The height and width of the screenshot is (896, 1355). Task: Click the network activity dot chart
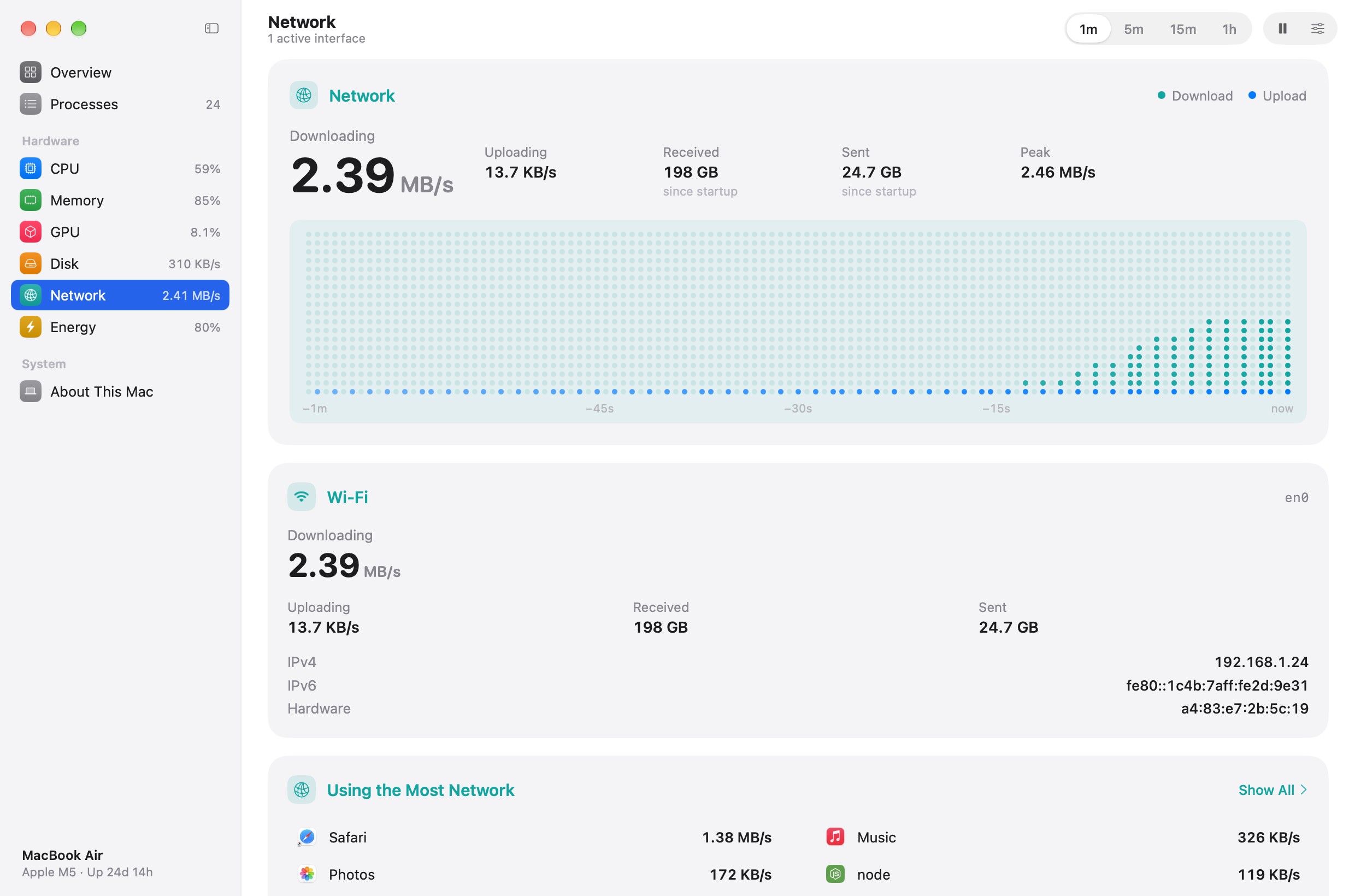798,321
